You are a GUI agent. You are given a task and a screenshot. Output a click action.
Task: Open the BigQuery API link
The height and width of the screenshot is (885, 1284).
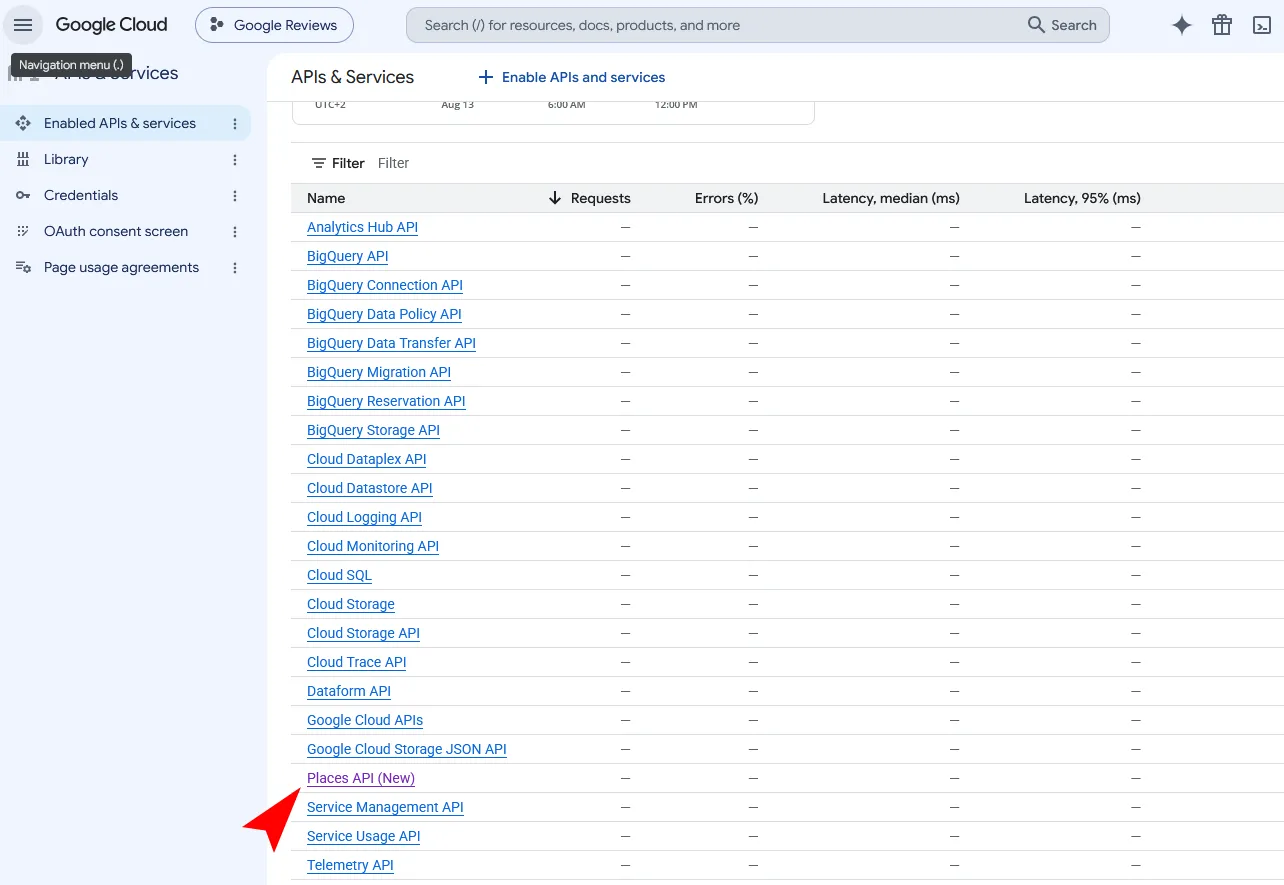click(x=347, y=257)
